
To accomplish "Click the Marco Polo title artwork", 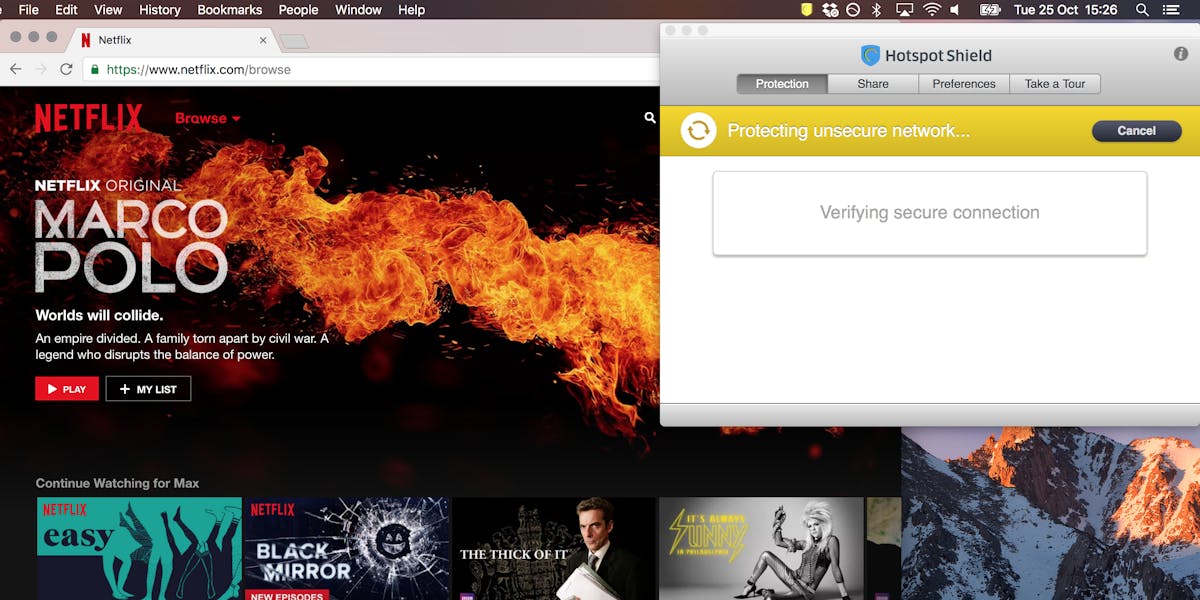I will click(x=131, y=245).
